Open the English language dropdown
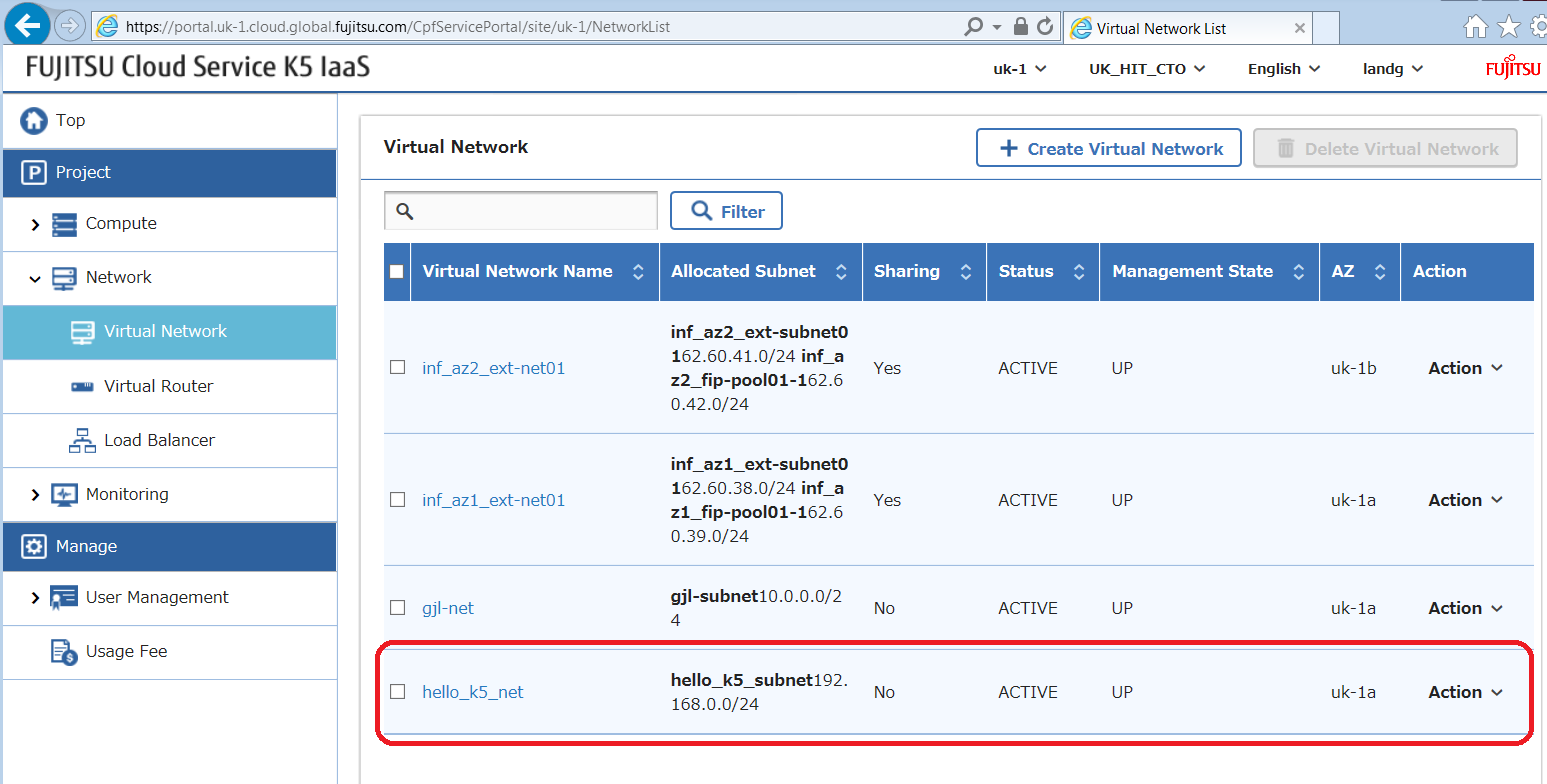The width and height of the screenshot is (1547, 784). point(1284,69)
